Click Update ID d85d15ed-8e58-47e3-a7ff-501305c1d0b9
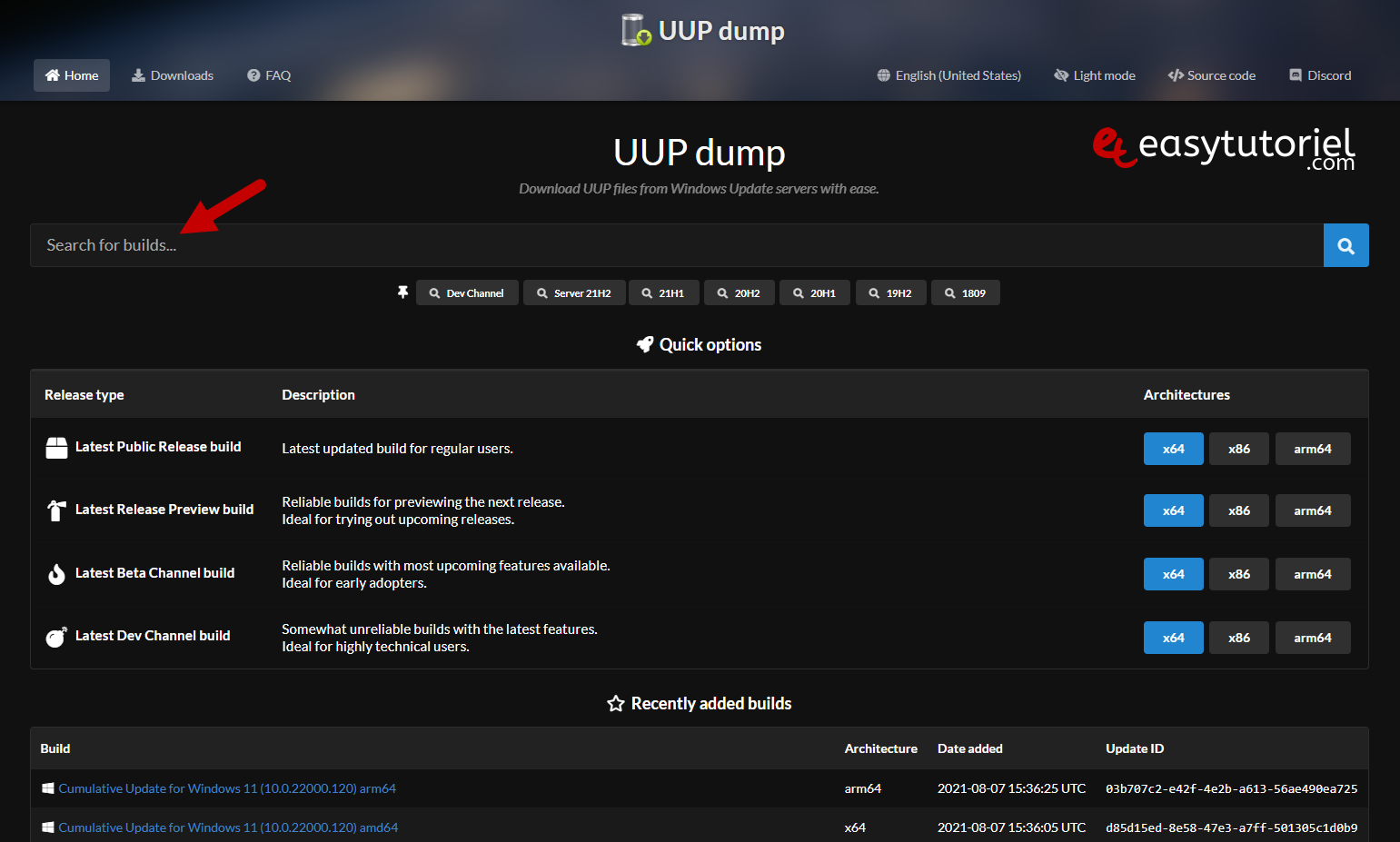1400x842 pixels. pos(1231,827)
